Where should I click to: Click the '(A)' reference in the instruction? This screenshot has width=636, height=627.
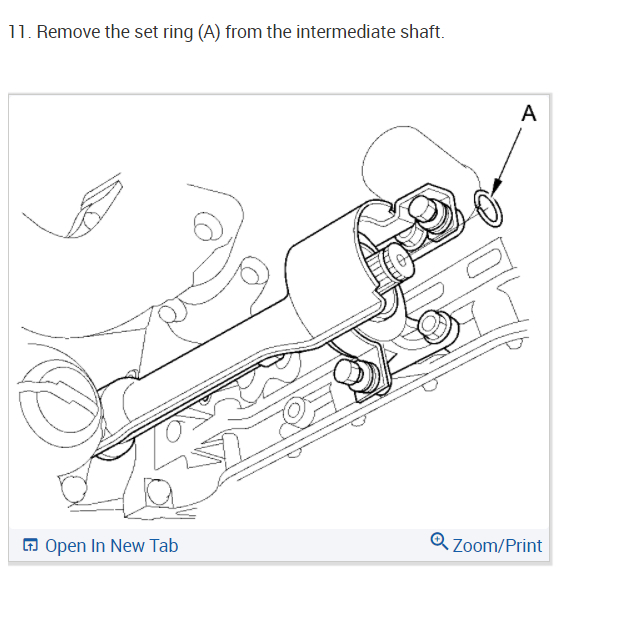[x=209, y=32]
